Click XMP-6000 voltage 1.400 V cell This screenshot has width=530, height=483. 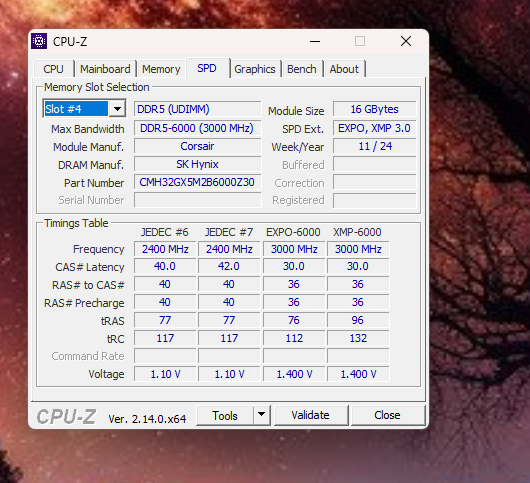pos(358,374)
